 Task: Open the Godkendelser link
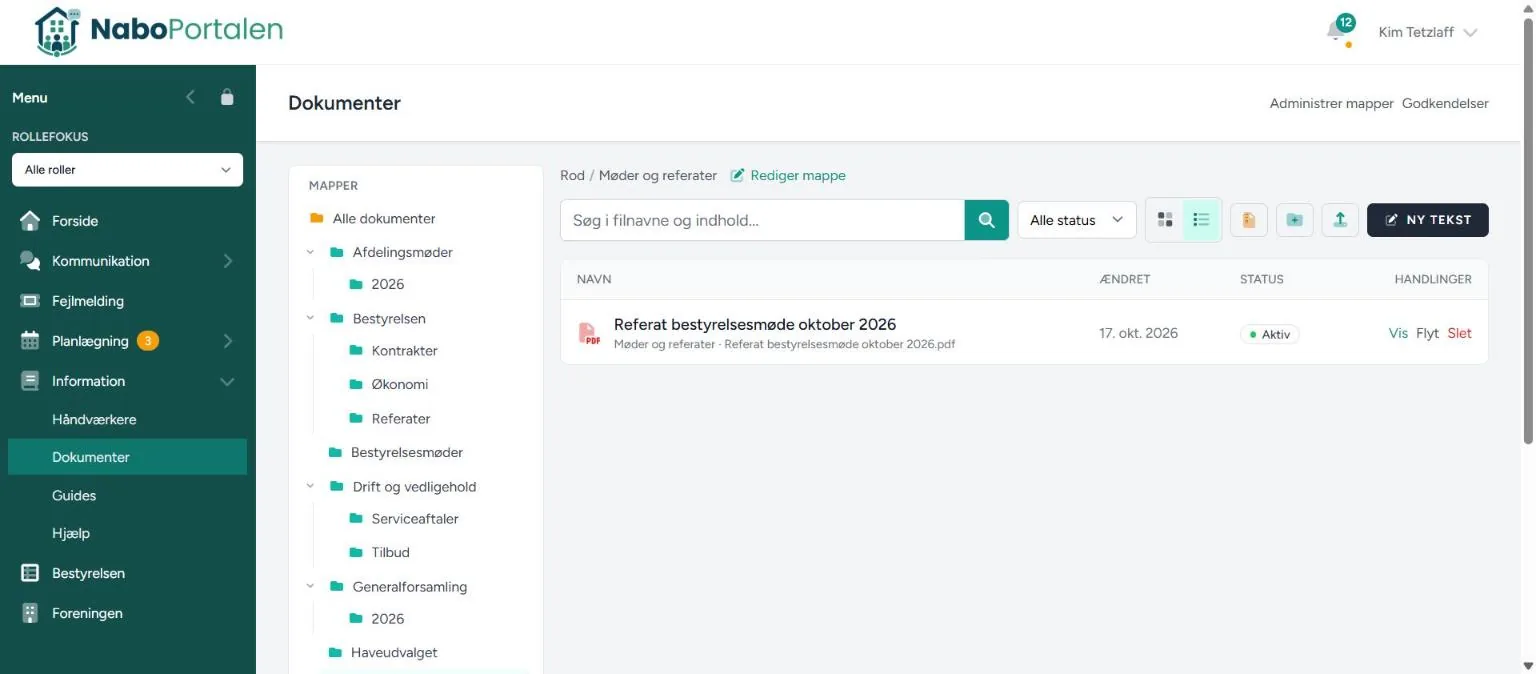coord(1445,103)
